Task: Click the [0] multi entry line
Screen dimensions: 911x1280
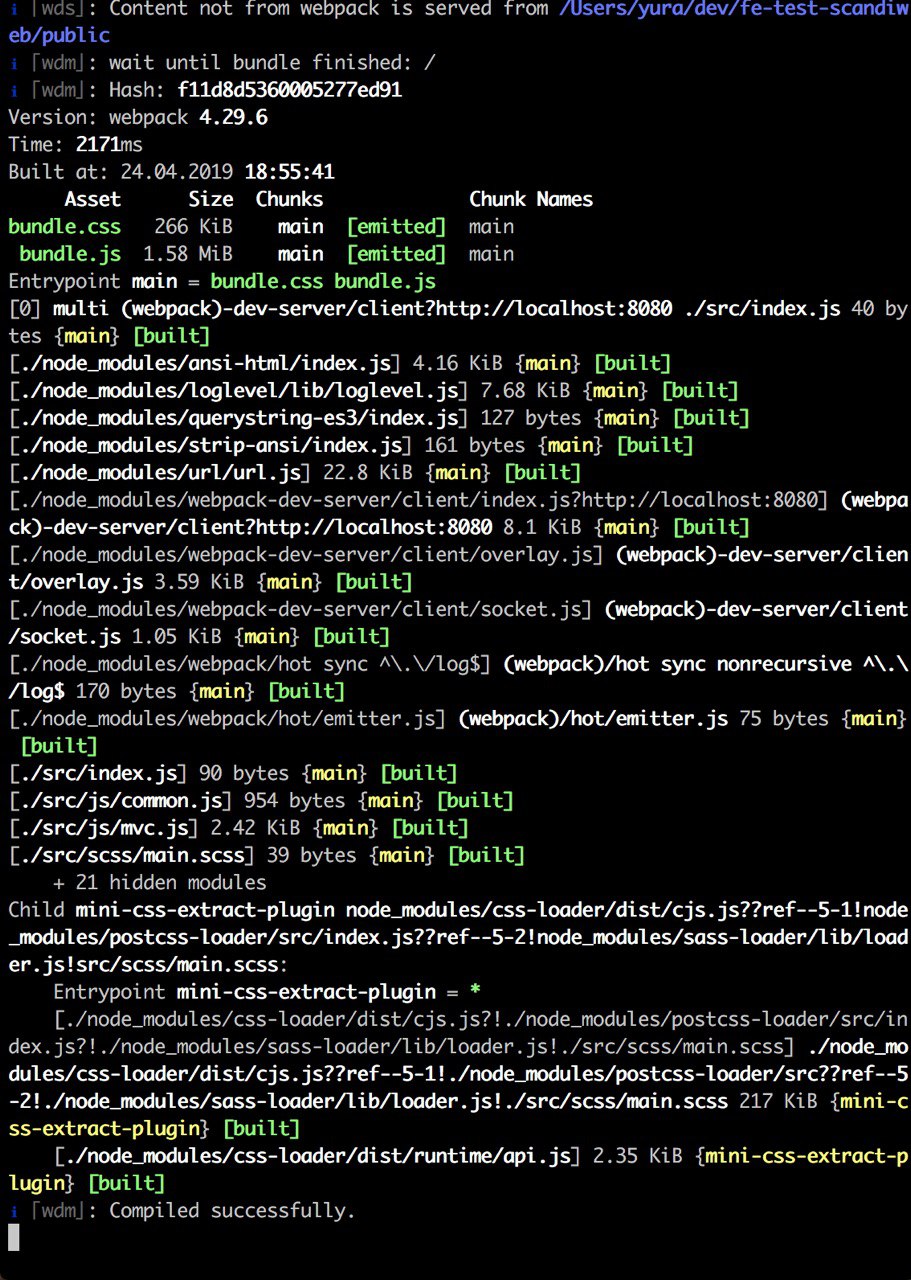Action: click(x=458, y=322)
